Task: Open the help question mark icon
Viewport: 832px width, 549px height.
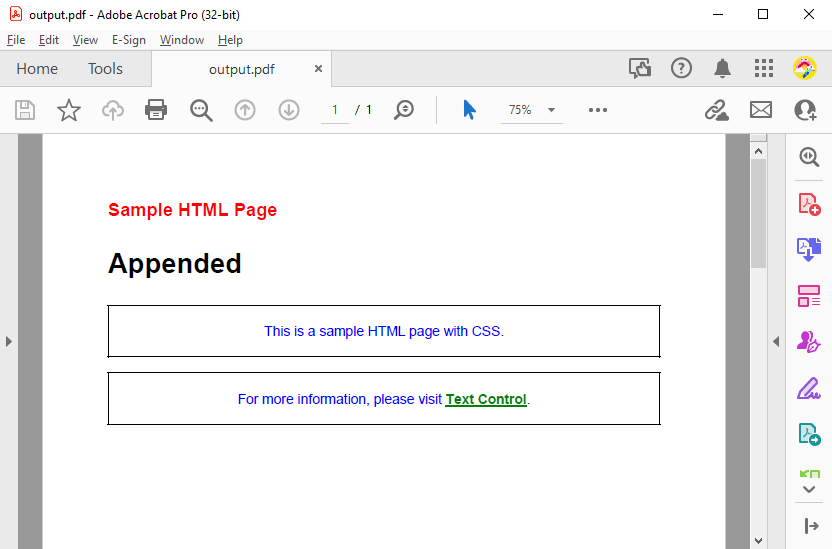Action: click(681, 68)
